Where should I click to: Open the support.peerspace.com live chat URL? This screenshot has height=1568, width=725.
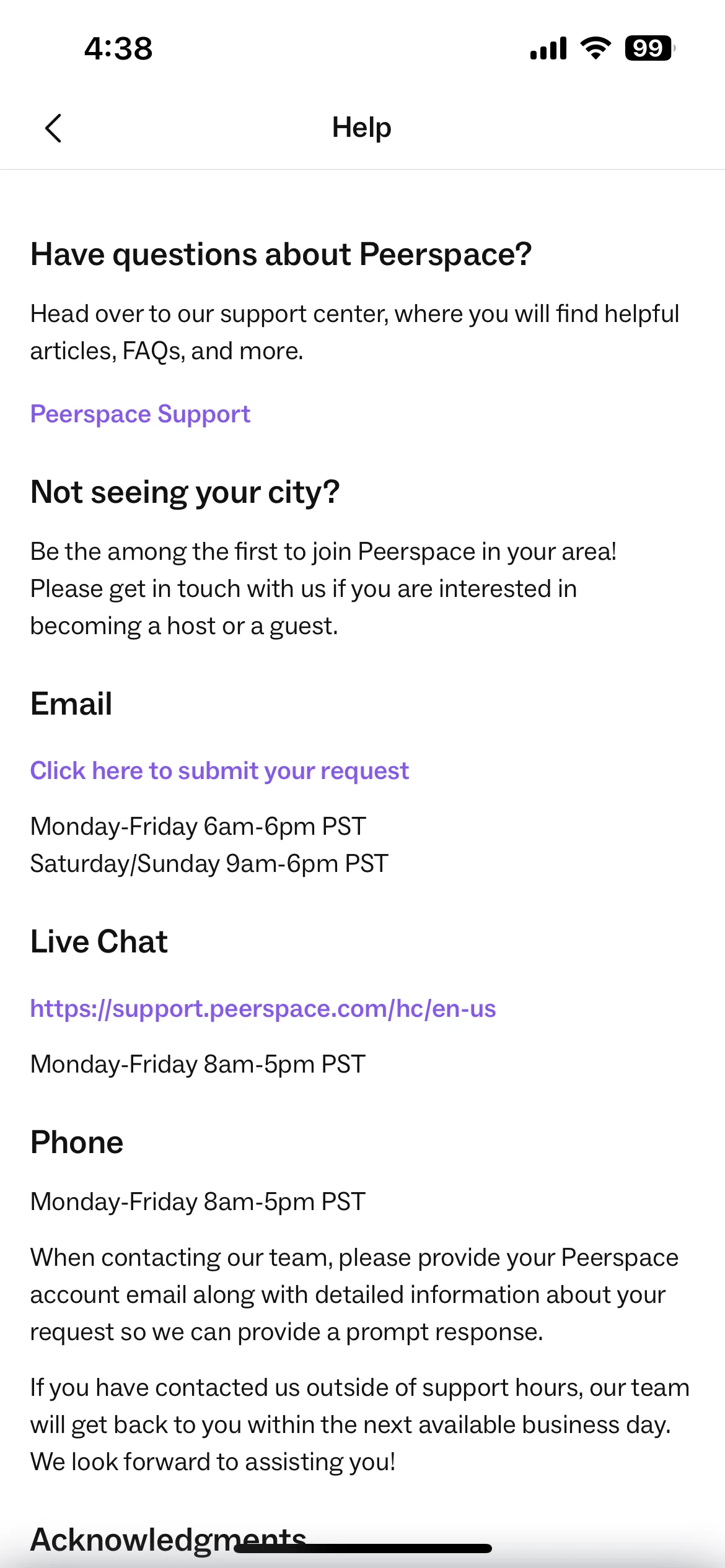click(x=263, y=1008)
